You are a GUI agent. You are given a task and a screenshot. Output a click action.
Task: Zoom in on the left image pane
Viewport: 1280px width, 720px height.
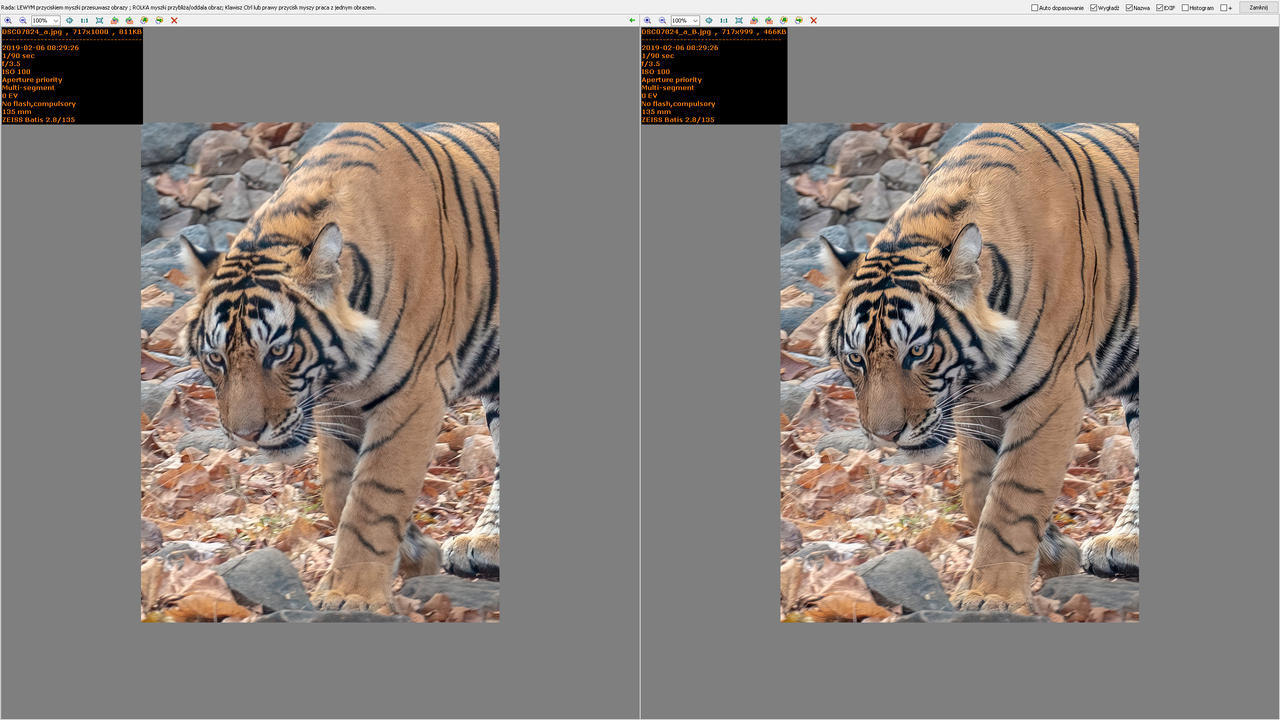click(x=8, y=20)
